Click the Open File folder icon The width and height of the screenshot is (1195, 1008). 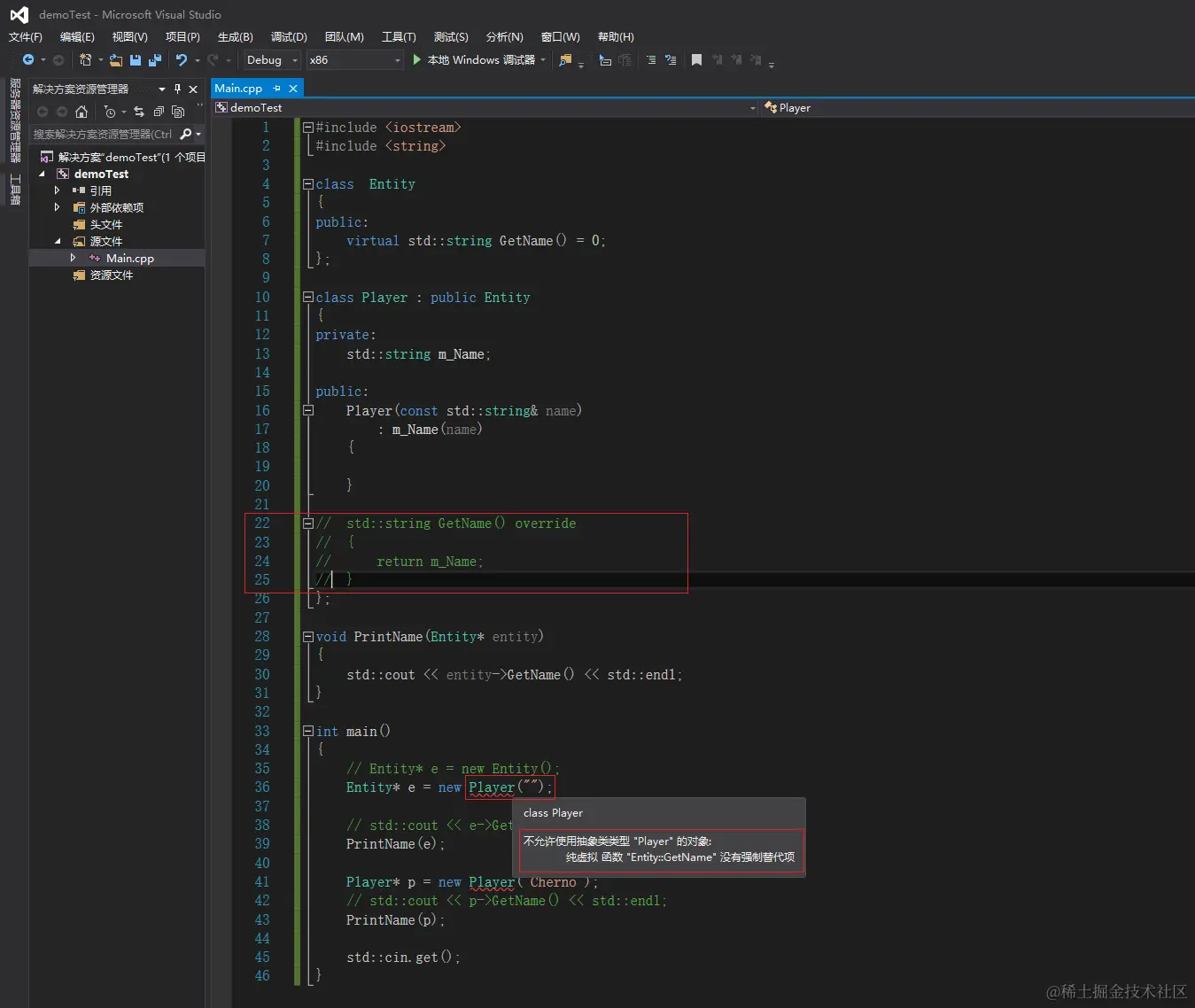(x=116, y=60)
